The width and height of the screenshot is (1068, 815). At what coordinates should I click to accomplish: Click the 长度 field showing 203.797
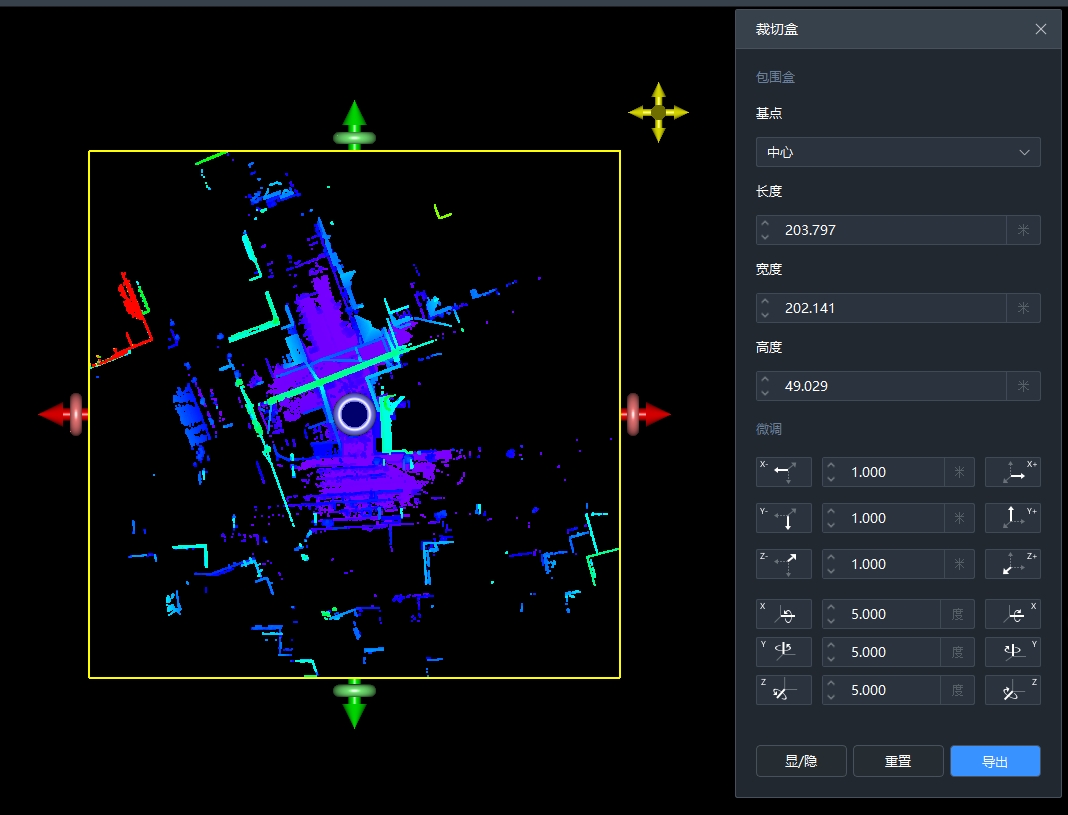point(890,230)
